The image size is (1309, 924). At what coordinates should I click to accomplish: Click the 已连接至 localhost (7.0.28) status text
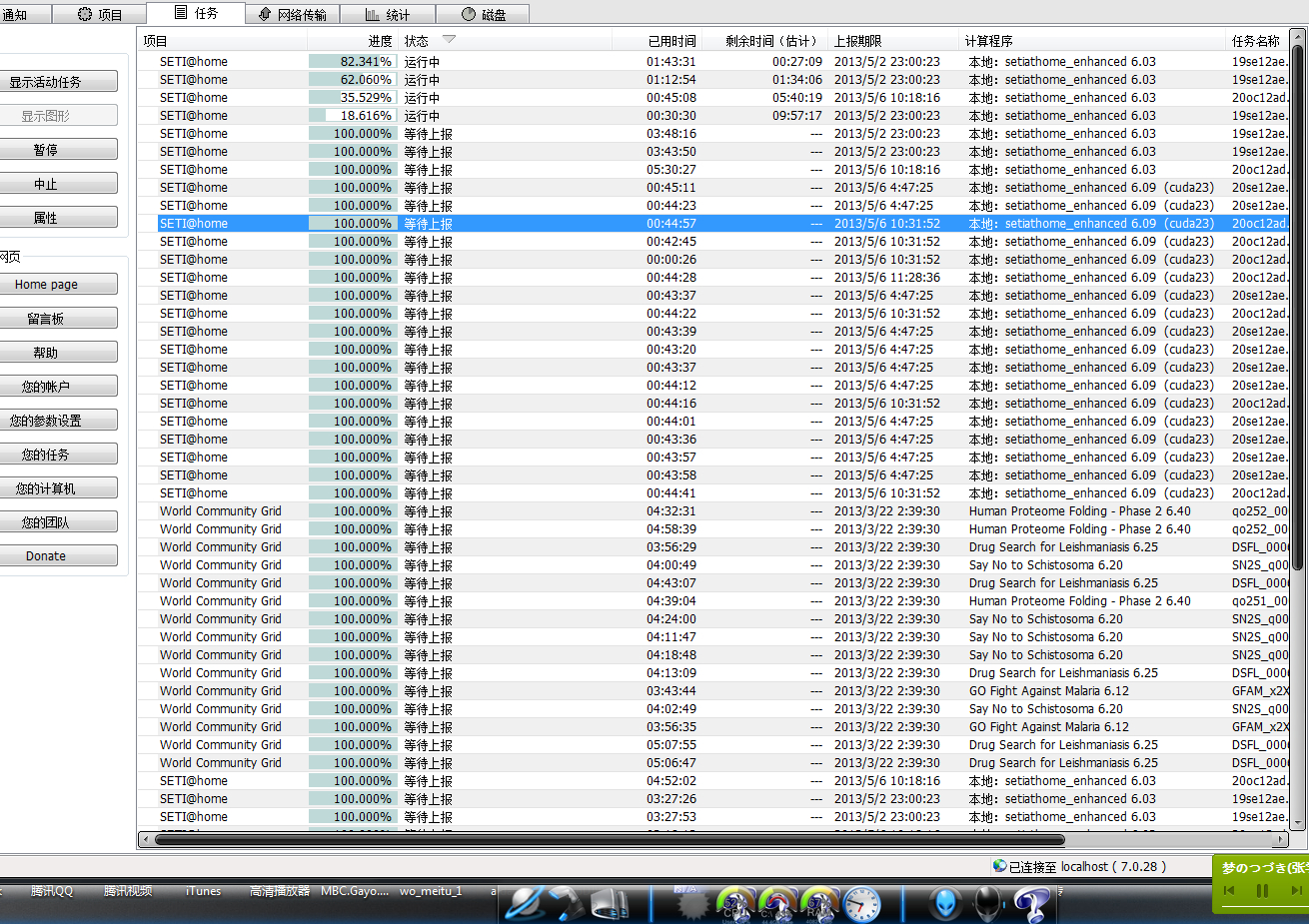click(1087, 867)
